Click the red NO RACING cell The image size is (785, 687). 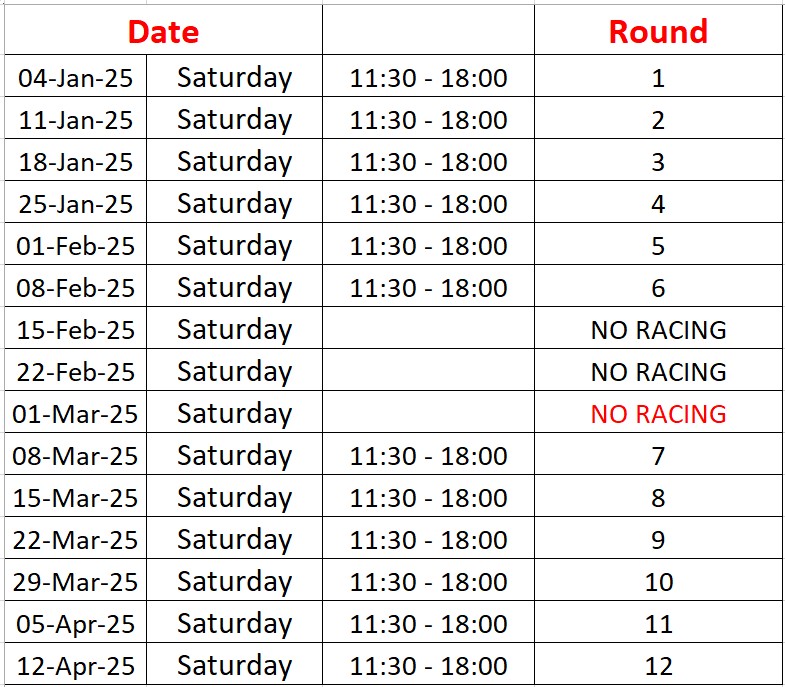(658, 413)
